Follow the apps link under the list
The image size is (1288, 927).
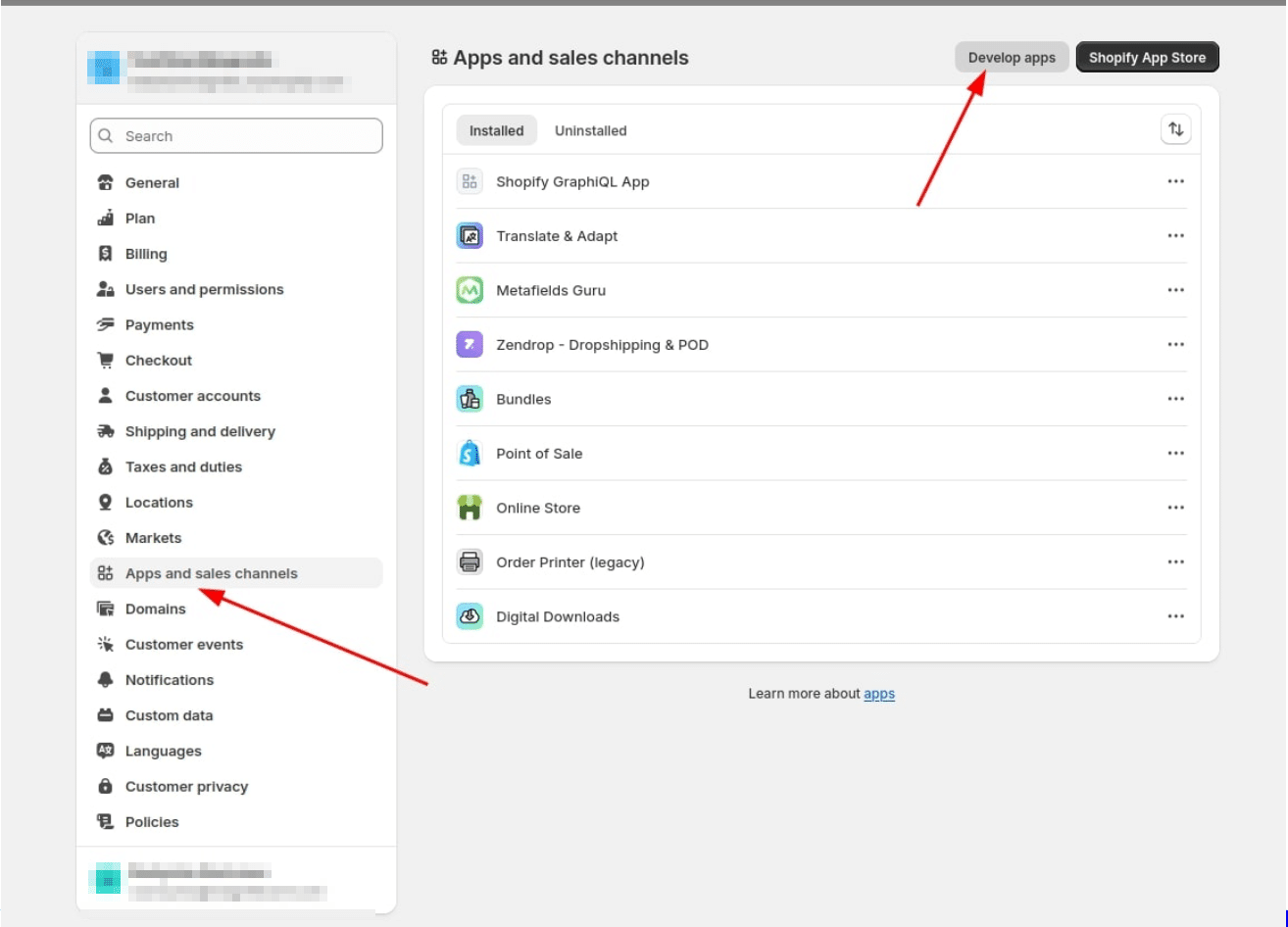pyautogui.click(x=879, y=694)
